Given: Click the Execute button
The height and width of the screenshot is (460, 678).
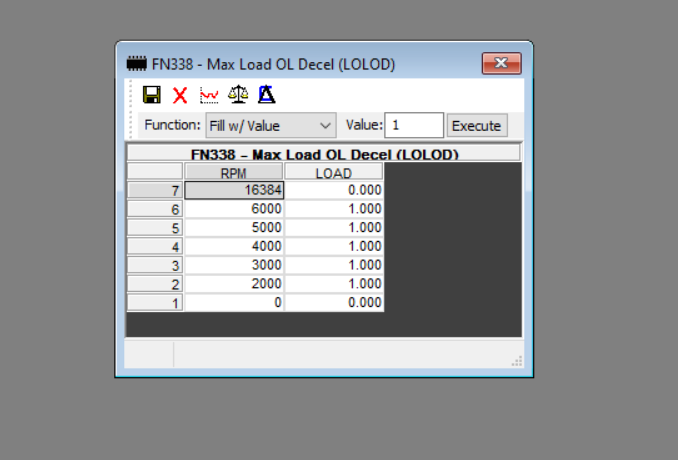Looking at the screenshot, I should click(477, 126).
